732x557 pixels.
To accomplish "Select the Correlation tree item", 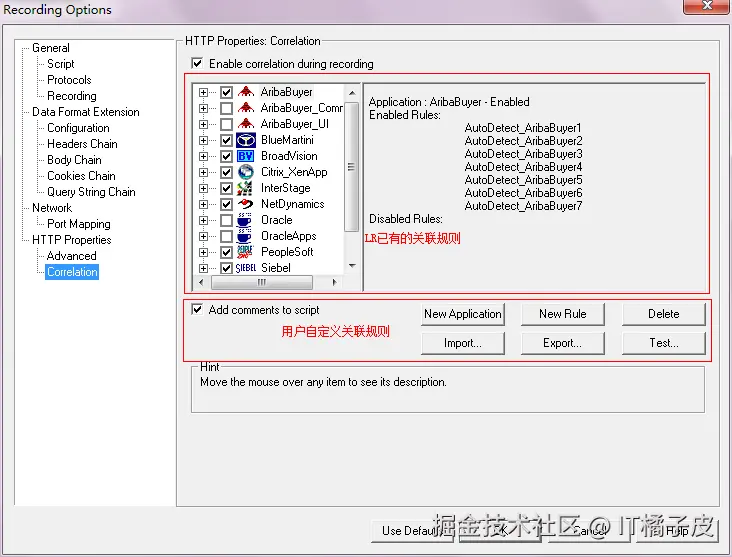I will point(72,272).
